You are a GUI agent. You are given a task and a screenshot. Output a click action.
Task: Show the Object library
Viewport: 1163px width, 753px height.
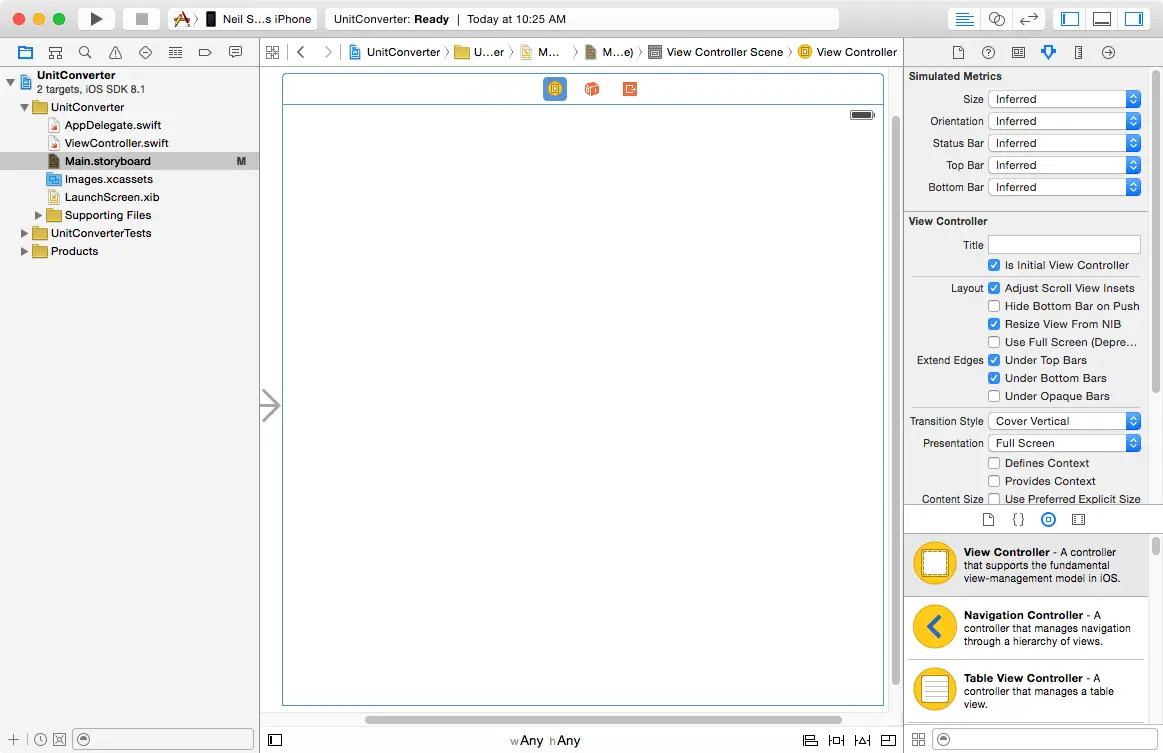pos(1048,519)
